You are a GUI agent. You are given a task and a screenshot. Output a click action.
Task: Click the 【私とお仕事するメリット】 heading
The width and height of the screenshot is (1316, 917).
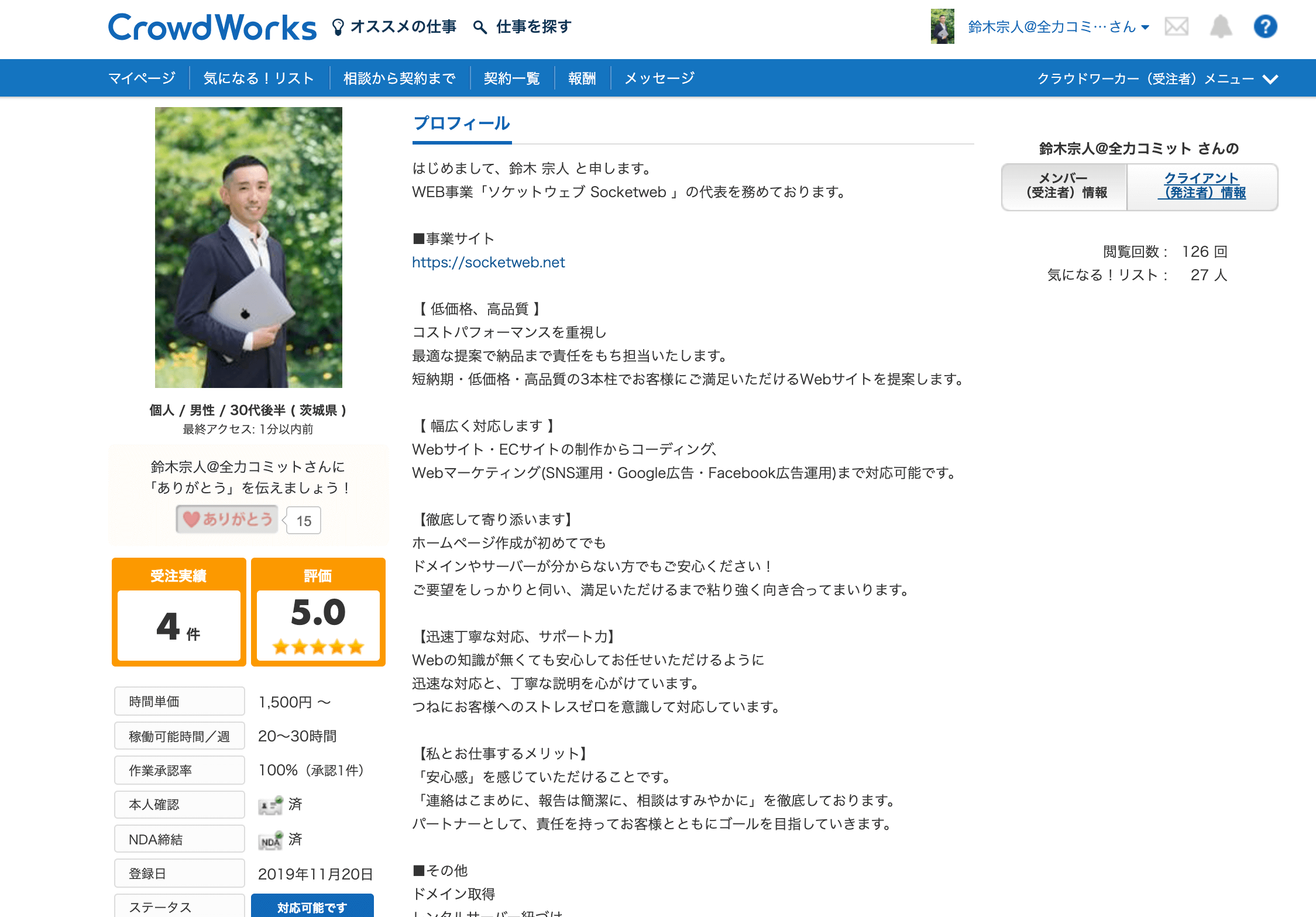[x=502, y=754]
